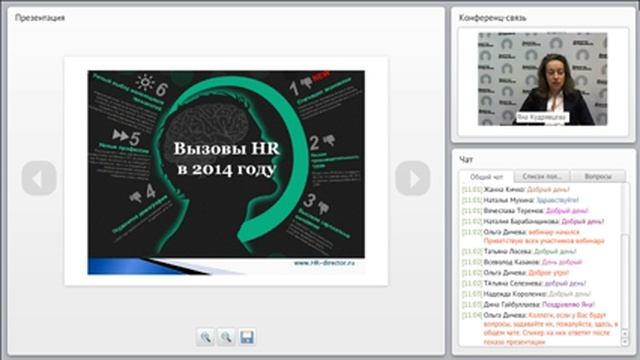Click the Конференц-связь panel title

(492, 18)
